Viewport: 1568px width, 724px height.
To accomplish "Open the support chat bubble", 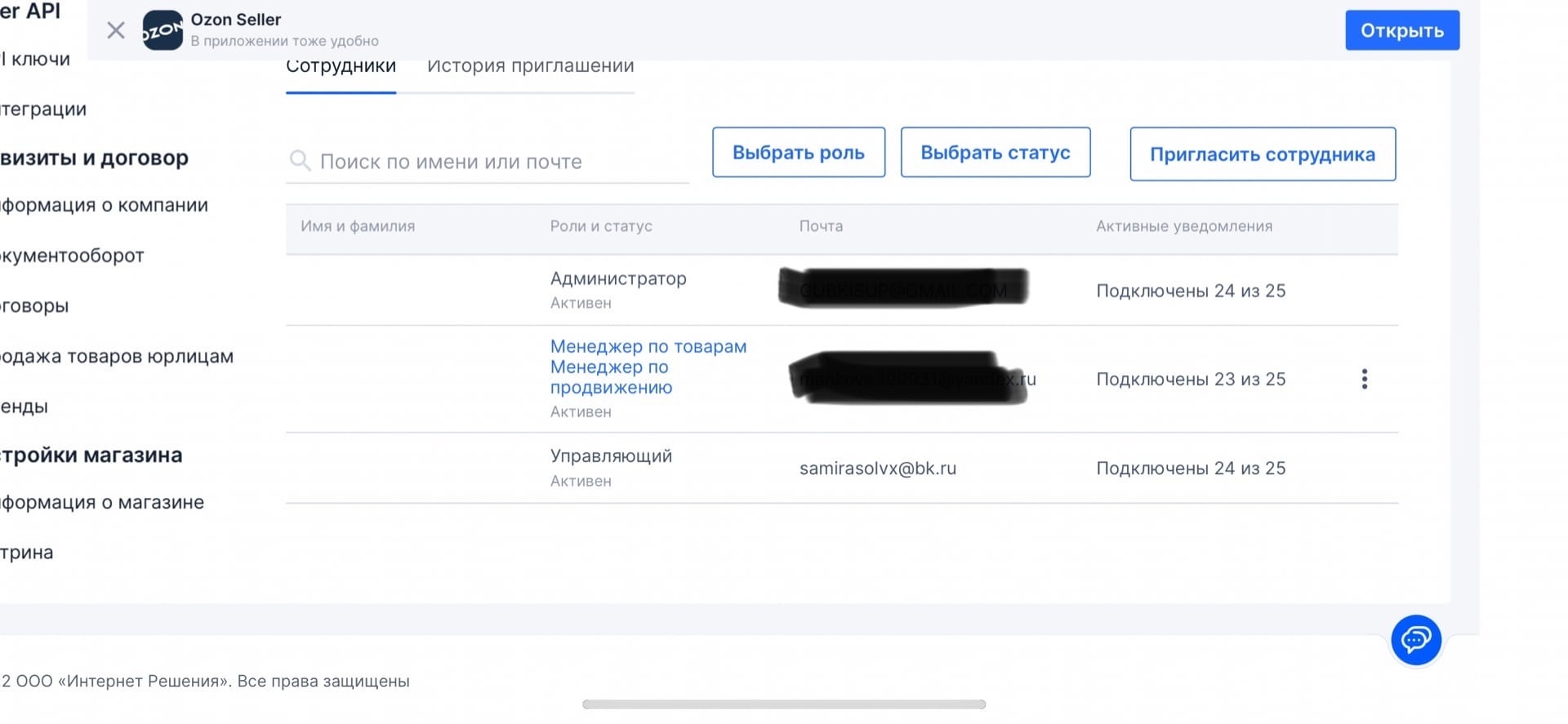I will (1416, 640).
